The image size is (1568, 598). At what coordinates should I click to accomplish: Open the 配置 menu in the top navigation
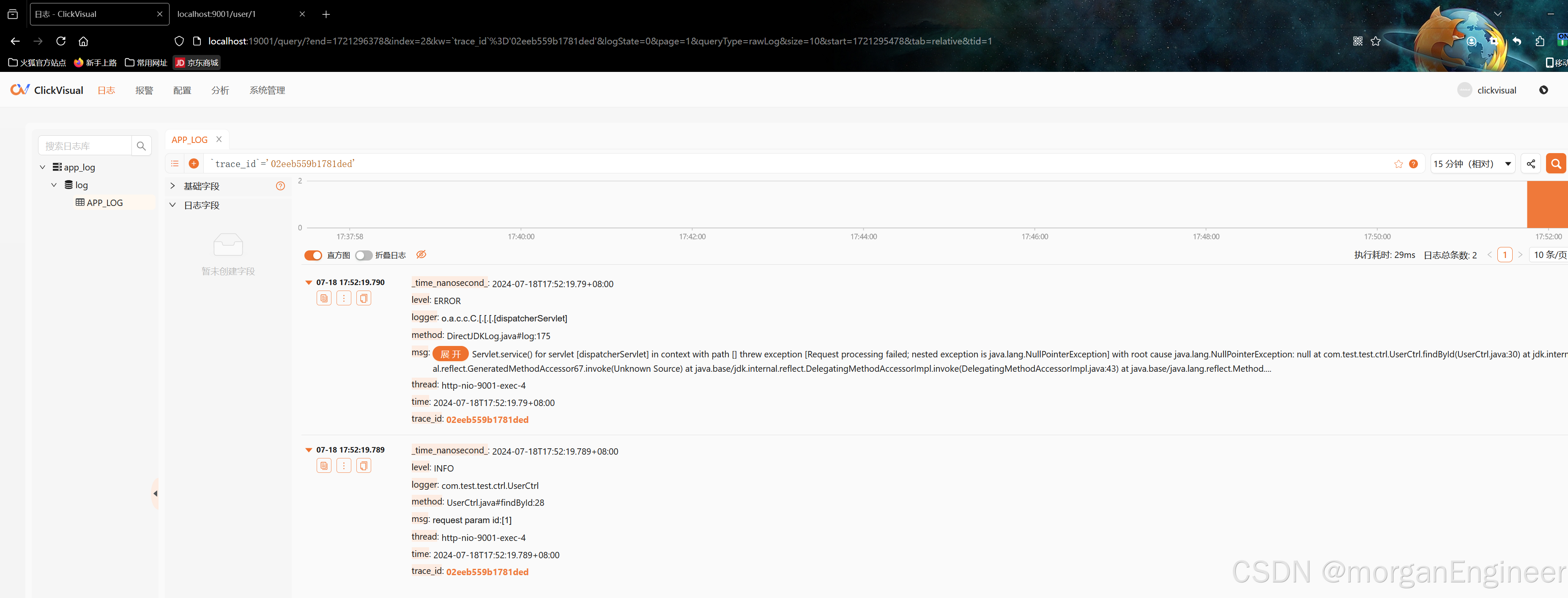182,90
